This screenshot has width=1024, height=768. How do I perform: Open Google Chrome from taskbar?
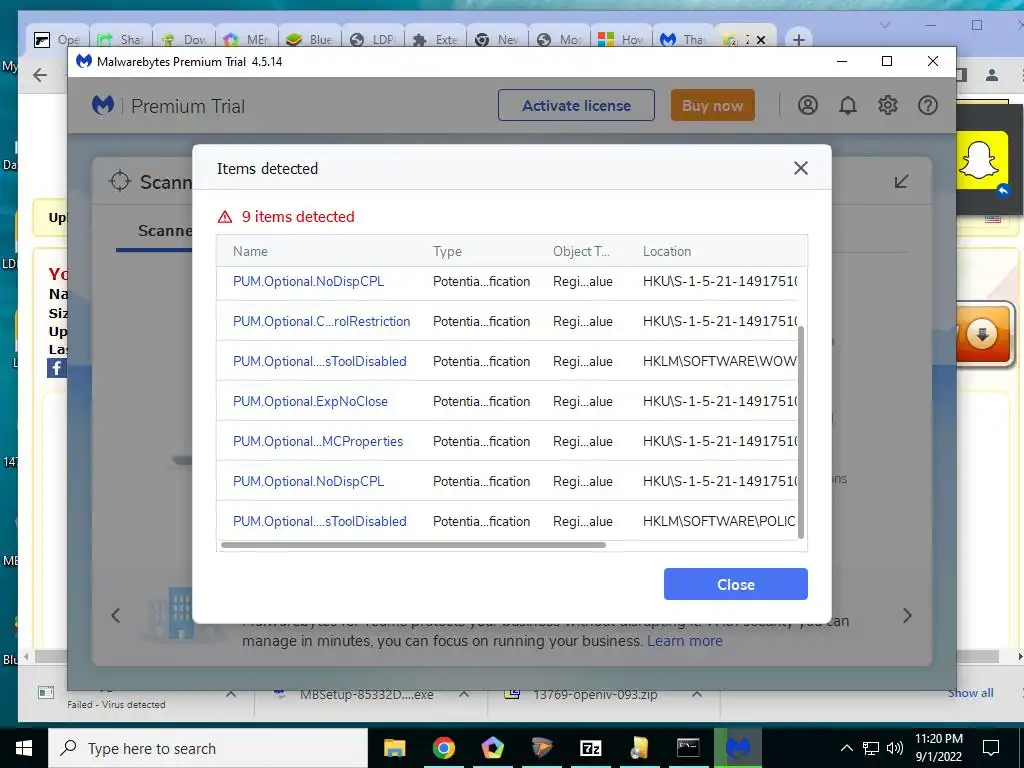(x=443, y=748)
